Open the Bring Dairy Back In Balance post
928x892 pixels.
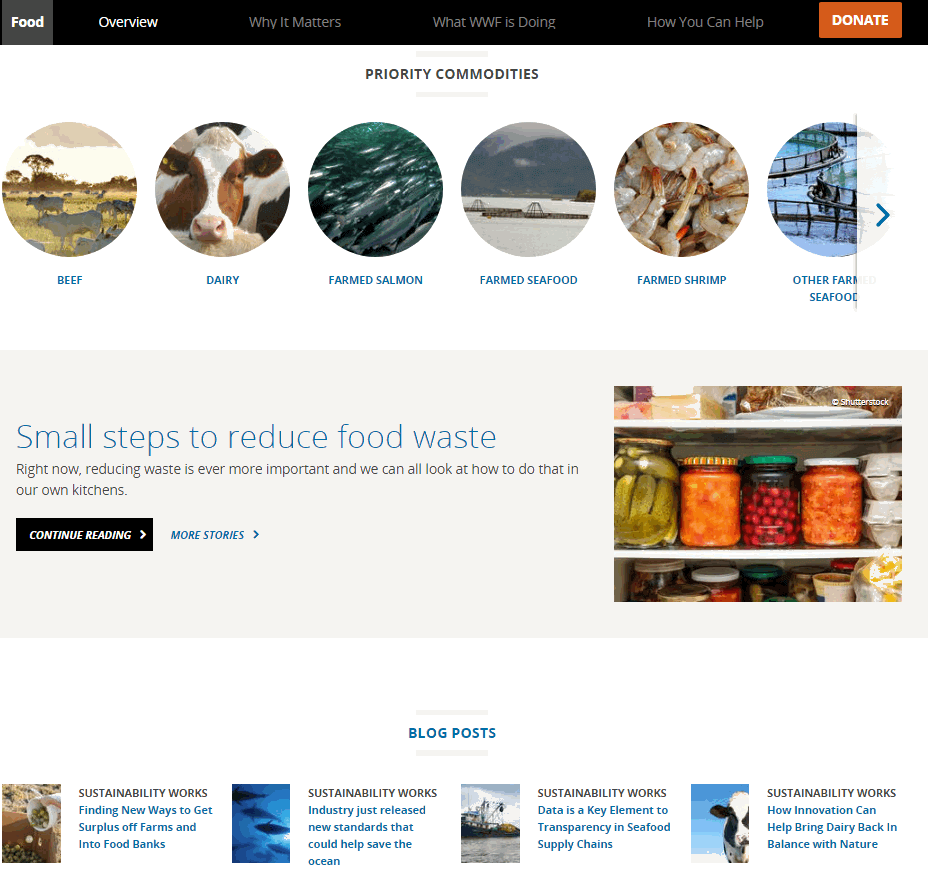pos(832,827)
